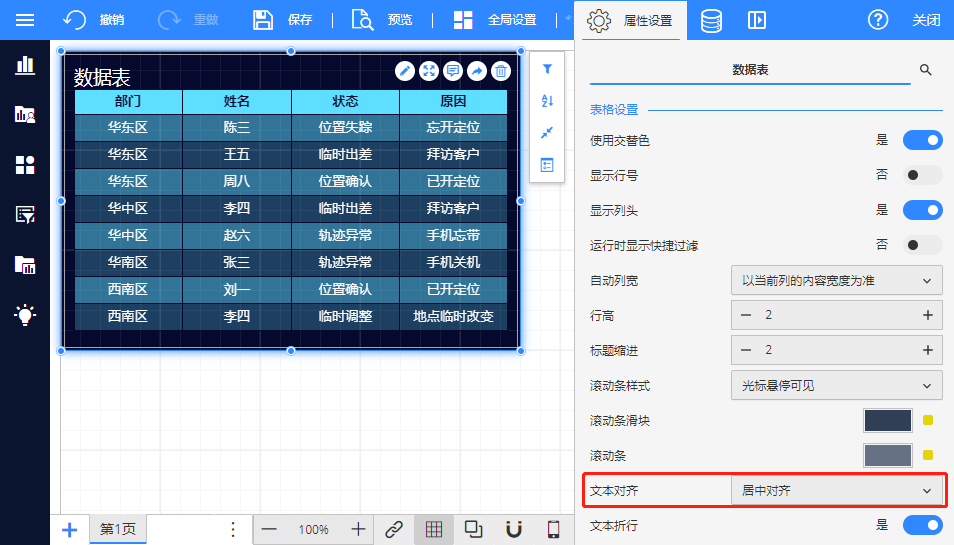Click the delete trash icon on data table

(x=501, y=70)
